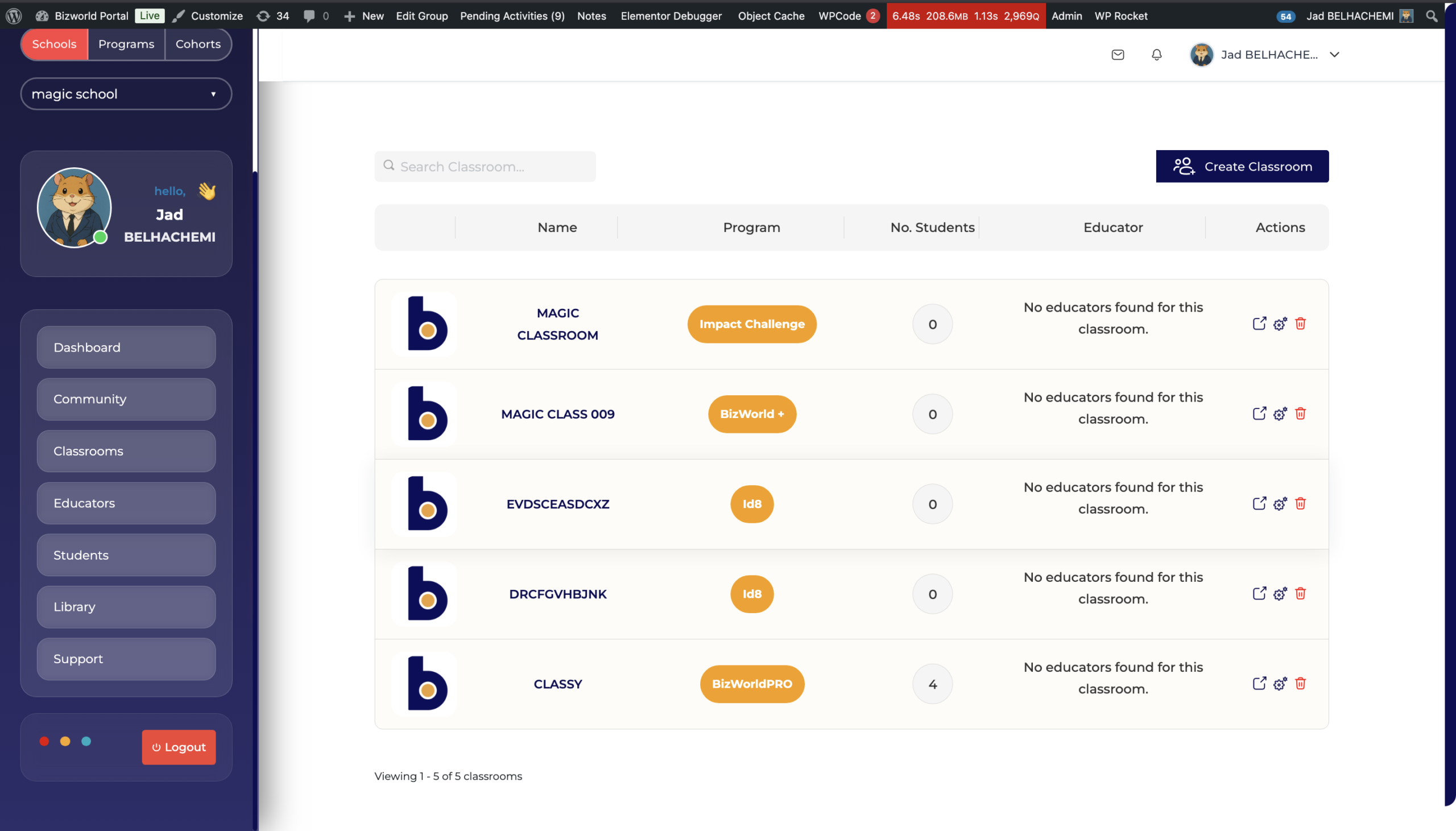Click the Create Classroom button
The image size is (1456, 831).
[x=1242, y=167]
